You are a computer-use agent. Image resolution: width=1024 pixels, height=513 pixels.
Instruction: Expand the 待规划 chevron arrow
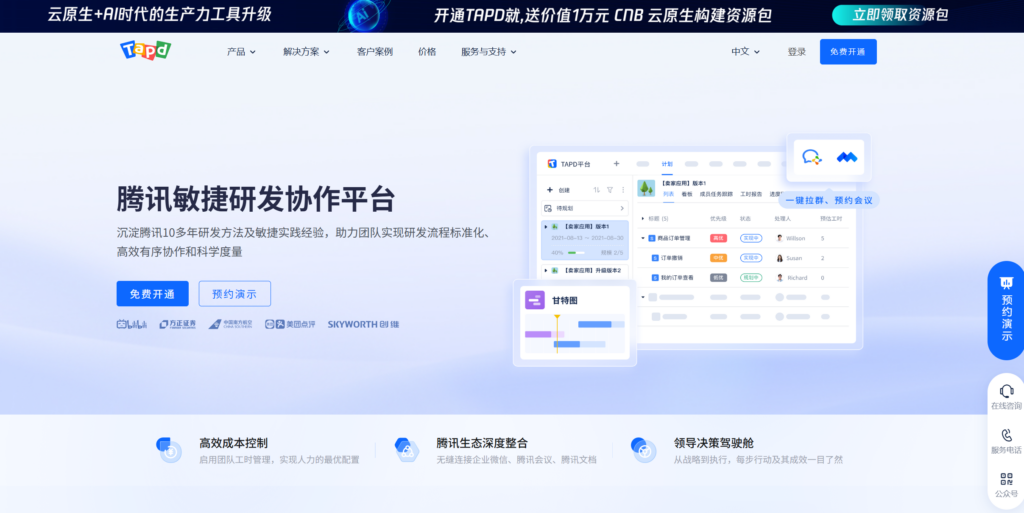(621, 208)
